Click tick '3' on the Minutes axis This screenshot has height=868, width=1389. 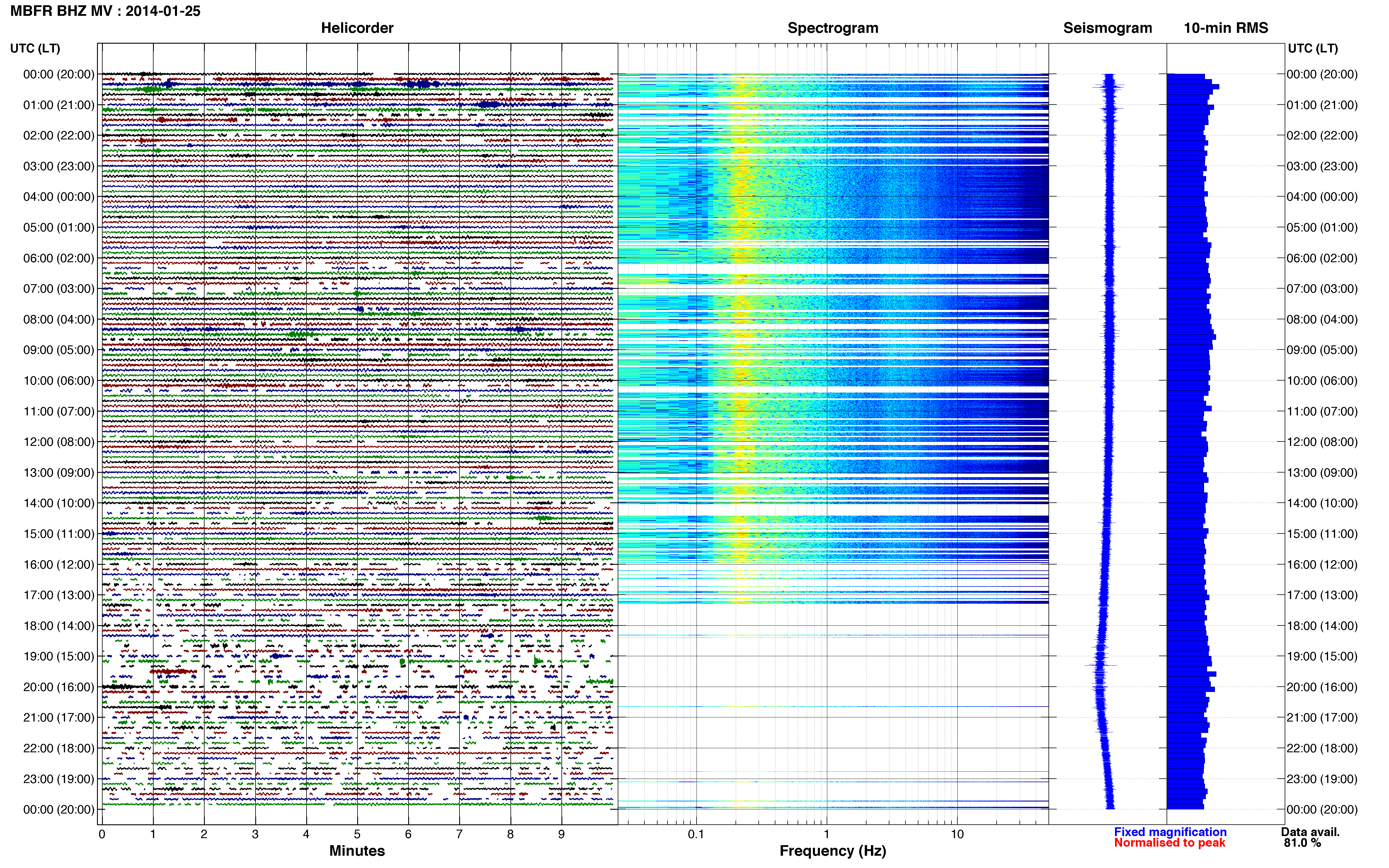255,835
